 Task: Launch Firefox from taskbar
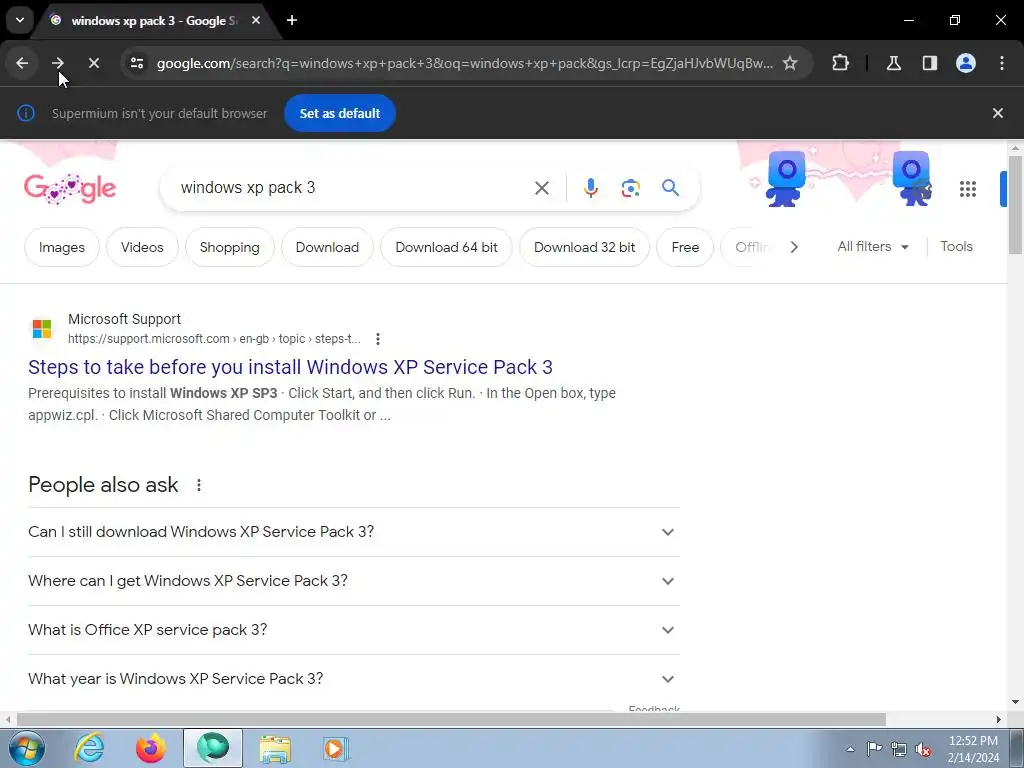tap(150, 748)
